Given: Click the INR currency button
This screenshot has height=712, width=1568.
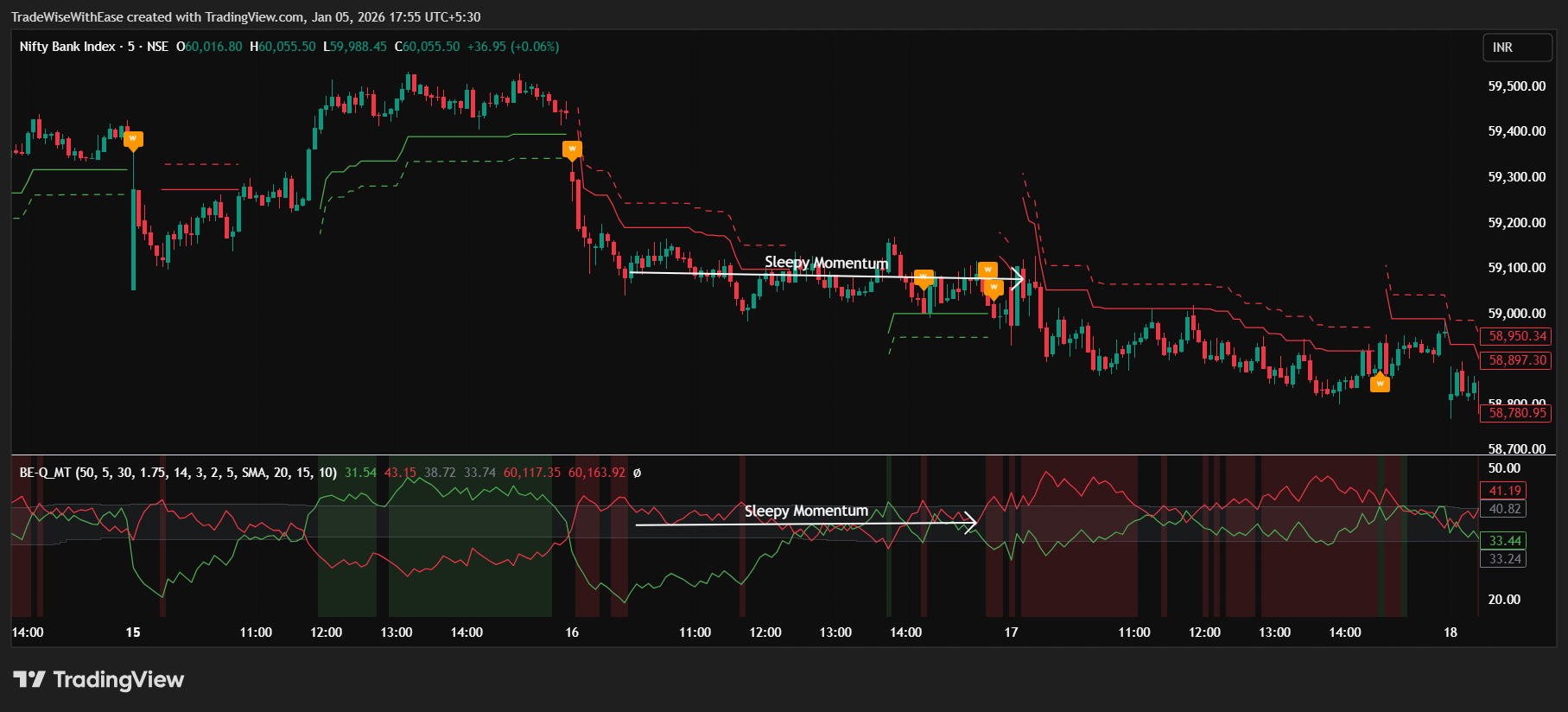Looking at the screenshot, I should tap(1517, 48).
